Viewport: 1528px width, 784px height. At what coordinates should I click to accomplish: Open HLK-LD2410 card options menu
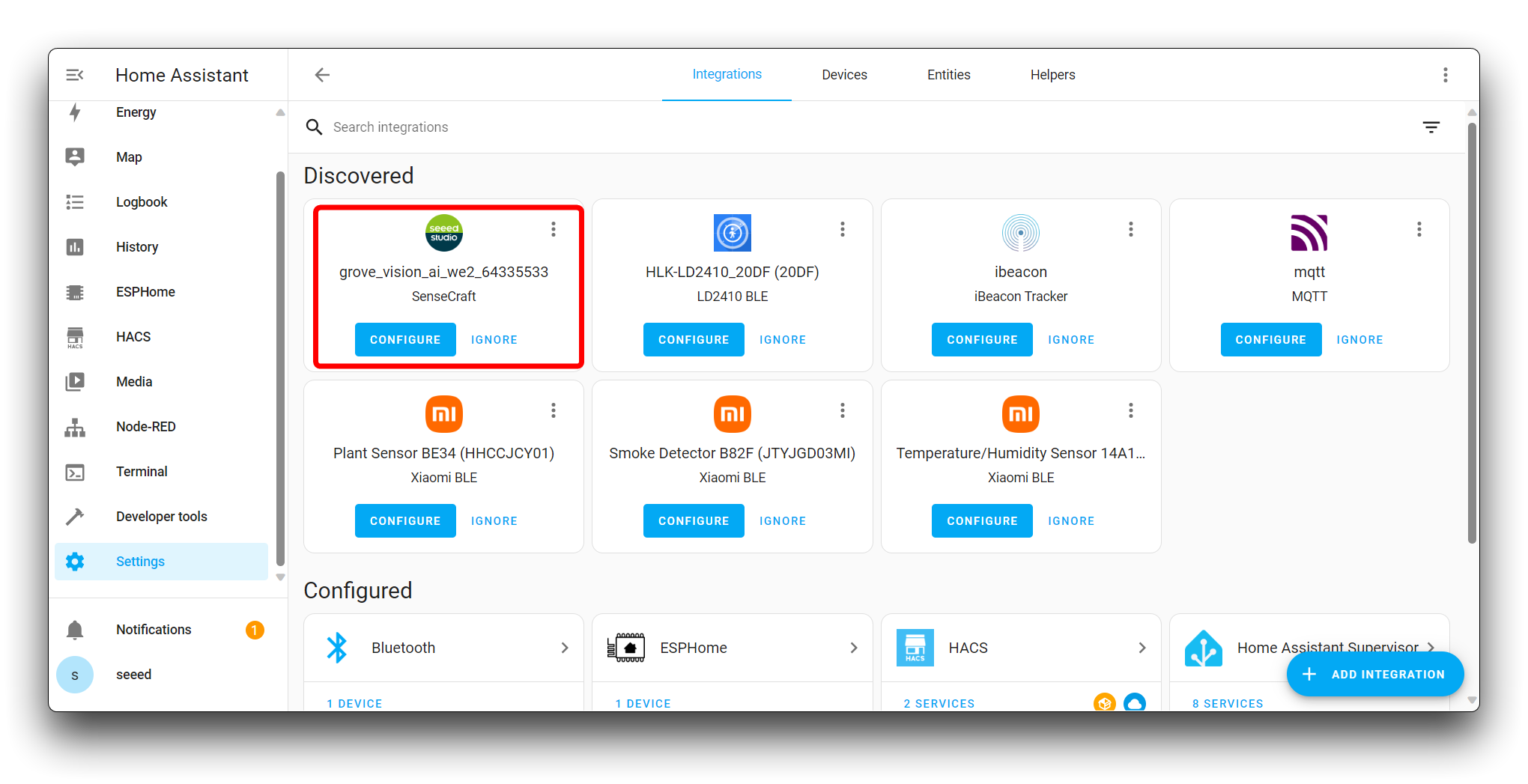point(843,229)
